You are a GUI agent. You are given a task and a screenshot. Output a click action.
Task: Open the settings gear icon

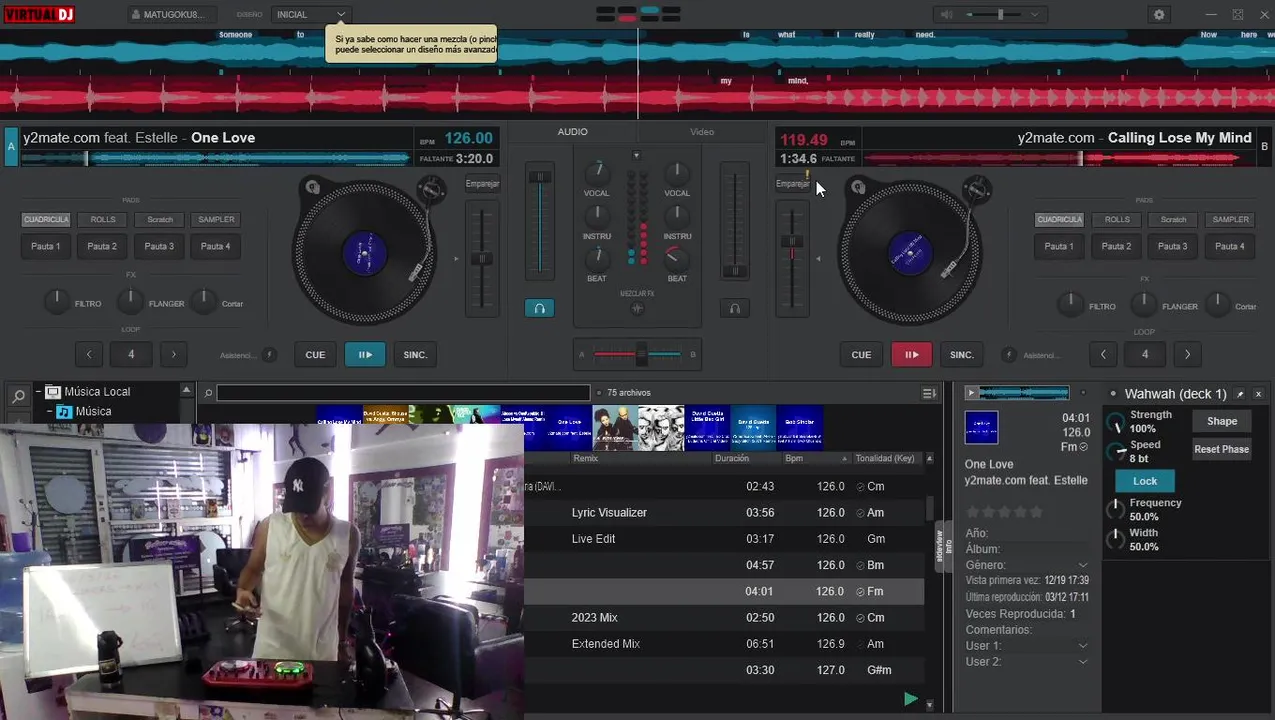coord(1159,14)
